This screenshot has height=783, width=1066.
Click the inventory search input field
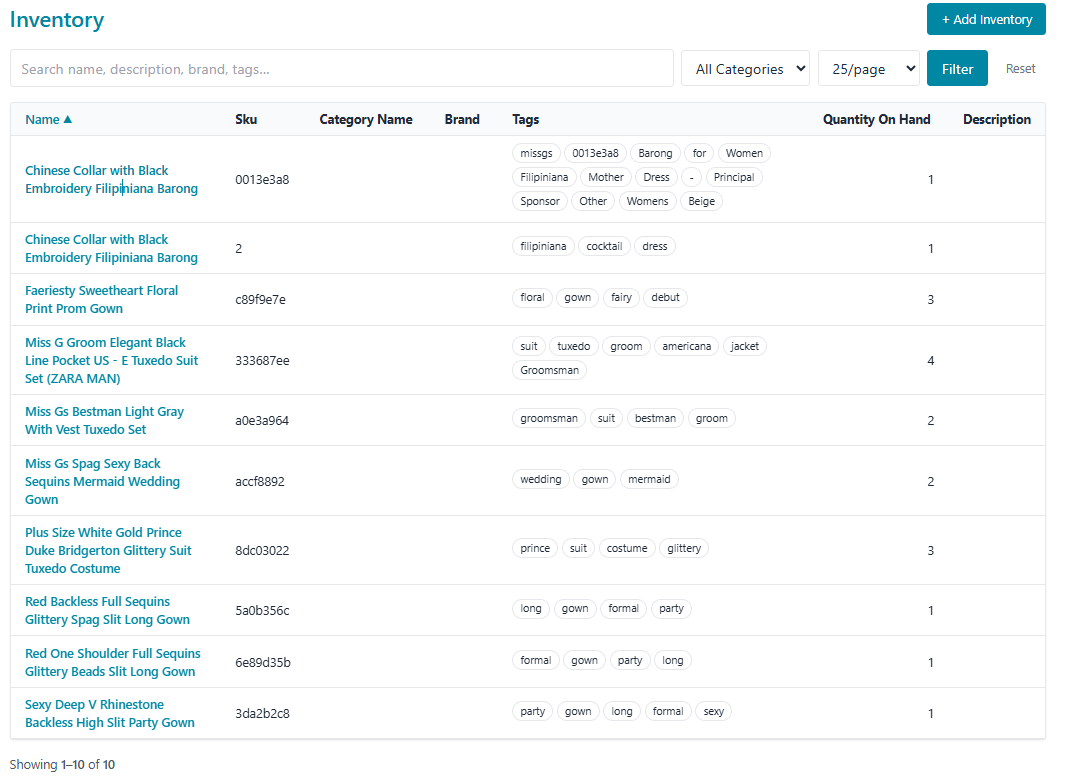[x=341, y=69]
